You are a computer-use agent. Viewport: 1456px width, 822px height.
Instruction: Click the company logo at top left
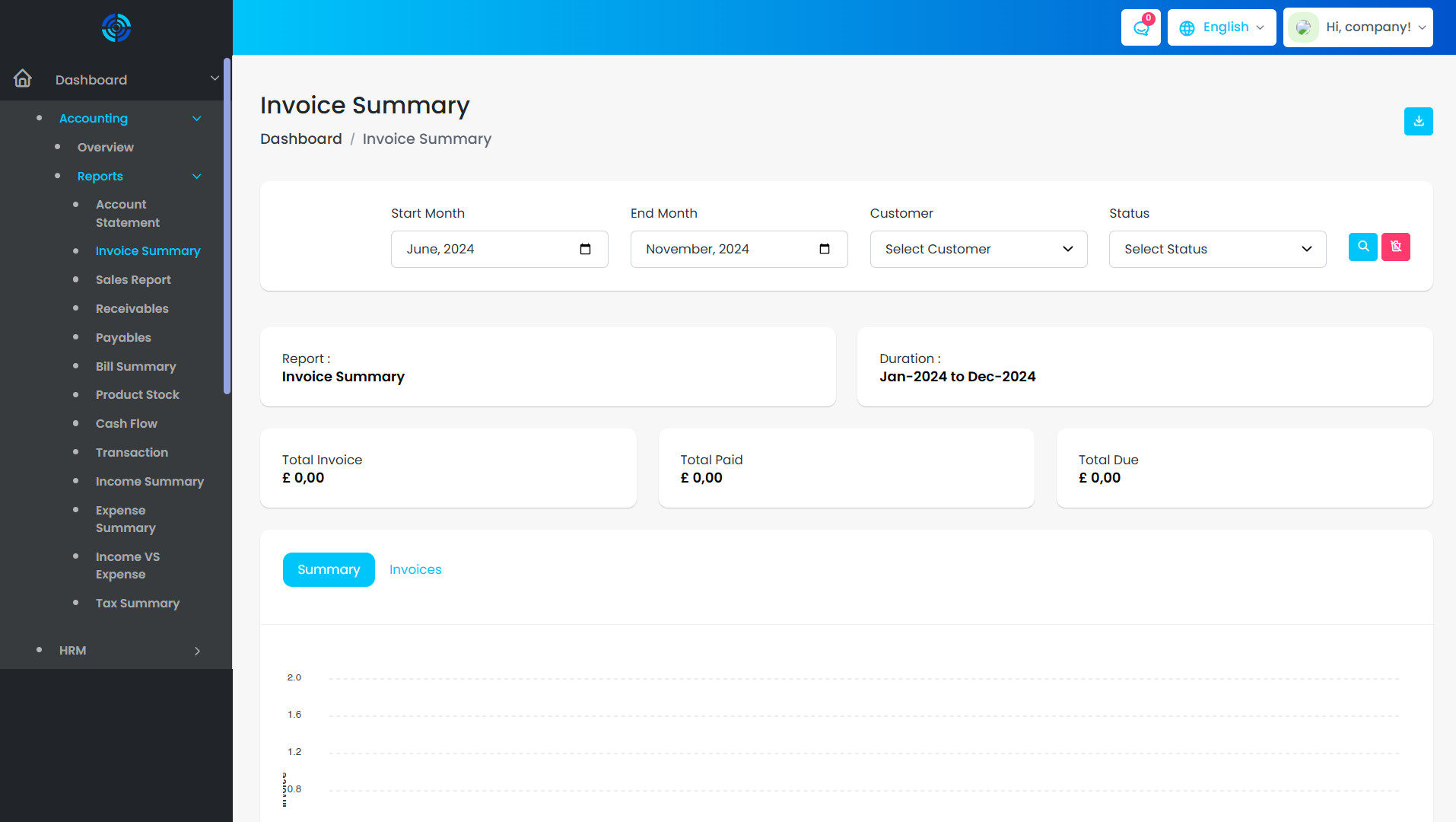point(116,28)
